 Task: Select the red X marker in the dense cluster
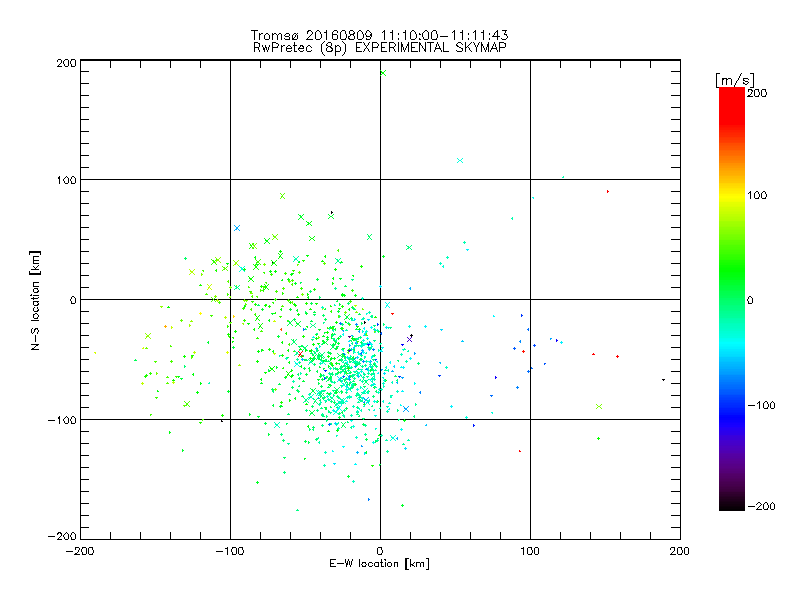click(x=301, y=353)
